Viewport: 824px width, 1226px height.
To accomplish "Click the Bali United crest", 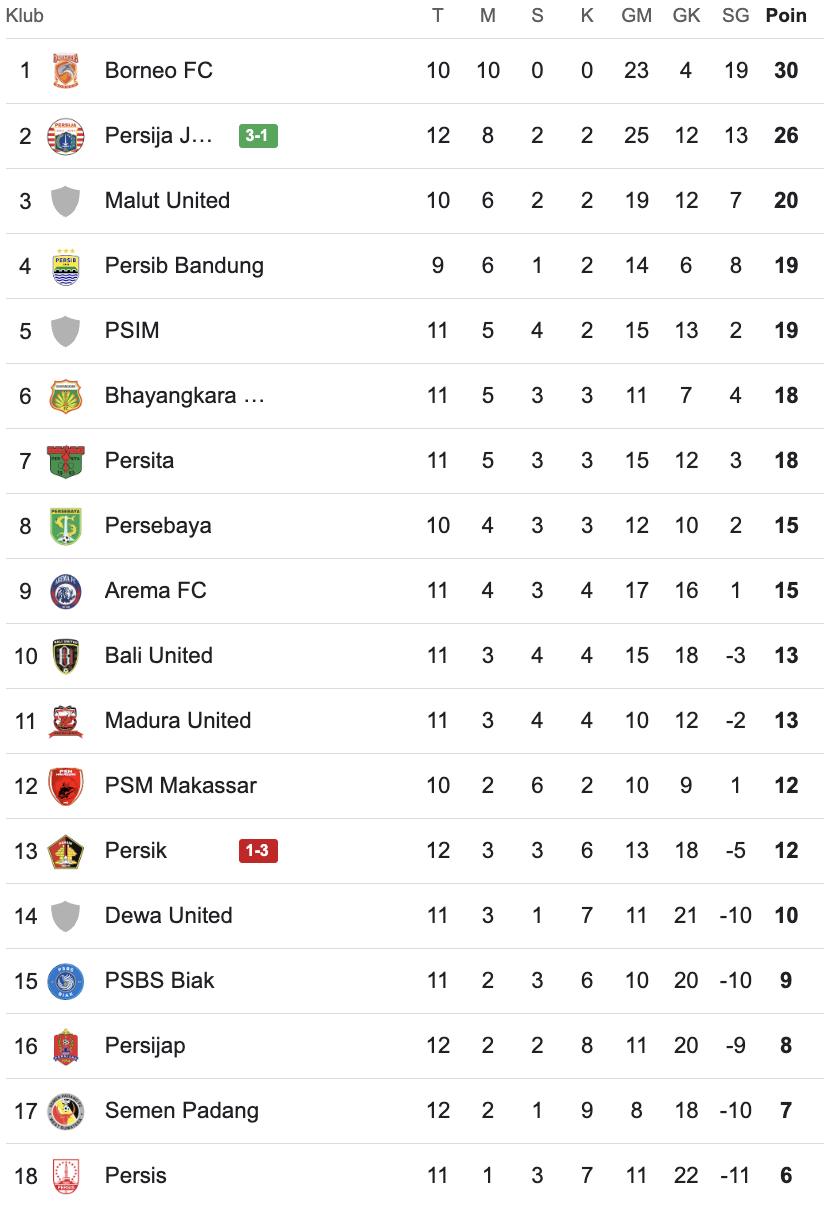I will [x=66, y=656].
